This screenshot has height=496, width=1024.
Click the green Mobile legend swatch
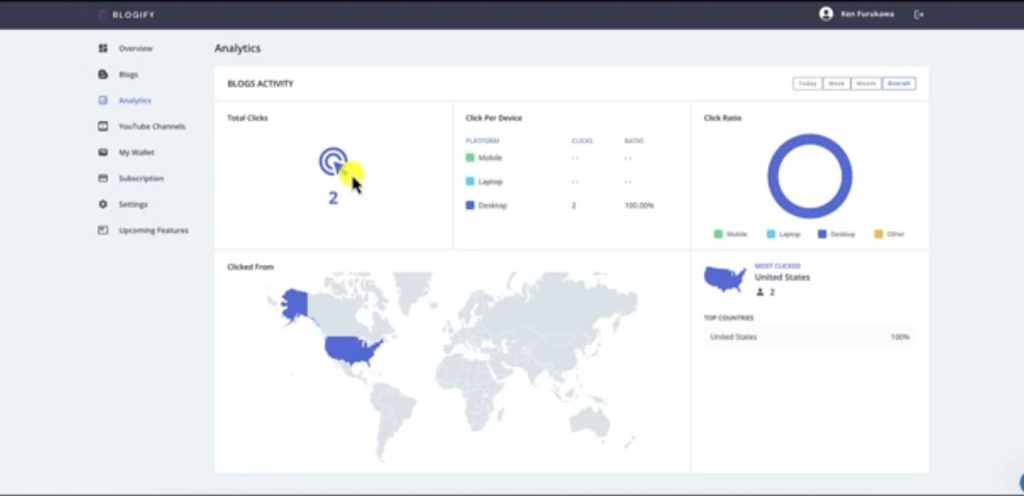(718, 234)
